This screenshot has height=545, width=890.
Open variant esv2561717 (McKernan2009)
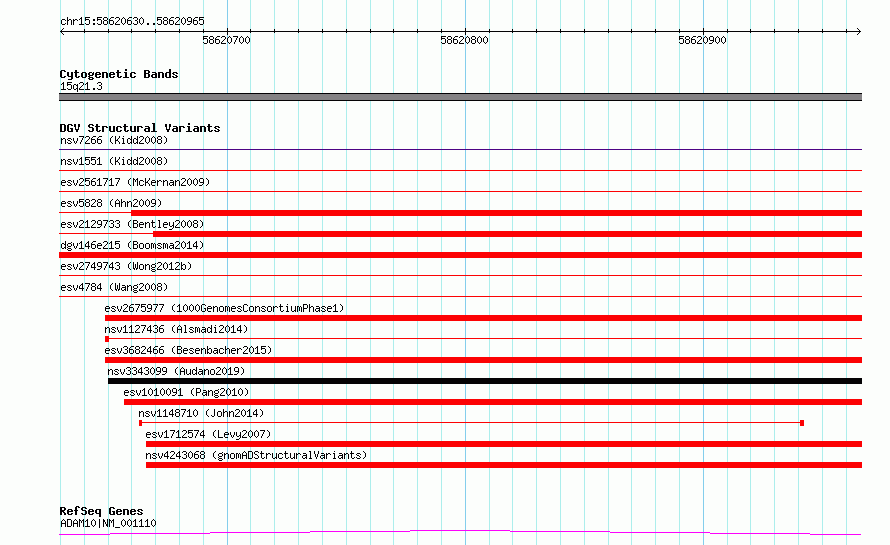click(135, 182)
